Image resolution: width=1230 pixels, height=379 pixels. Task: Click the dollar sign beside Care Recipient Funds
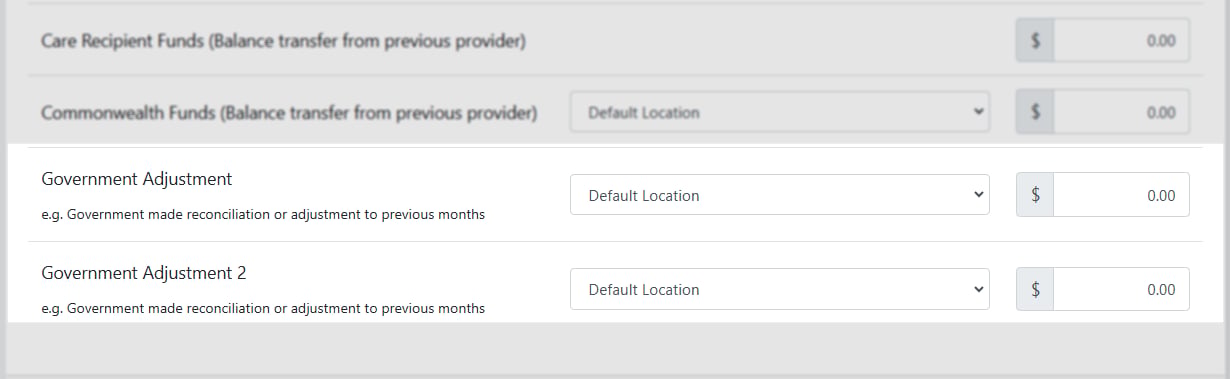[x=1035, y=41]
